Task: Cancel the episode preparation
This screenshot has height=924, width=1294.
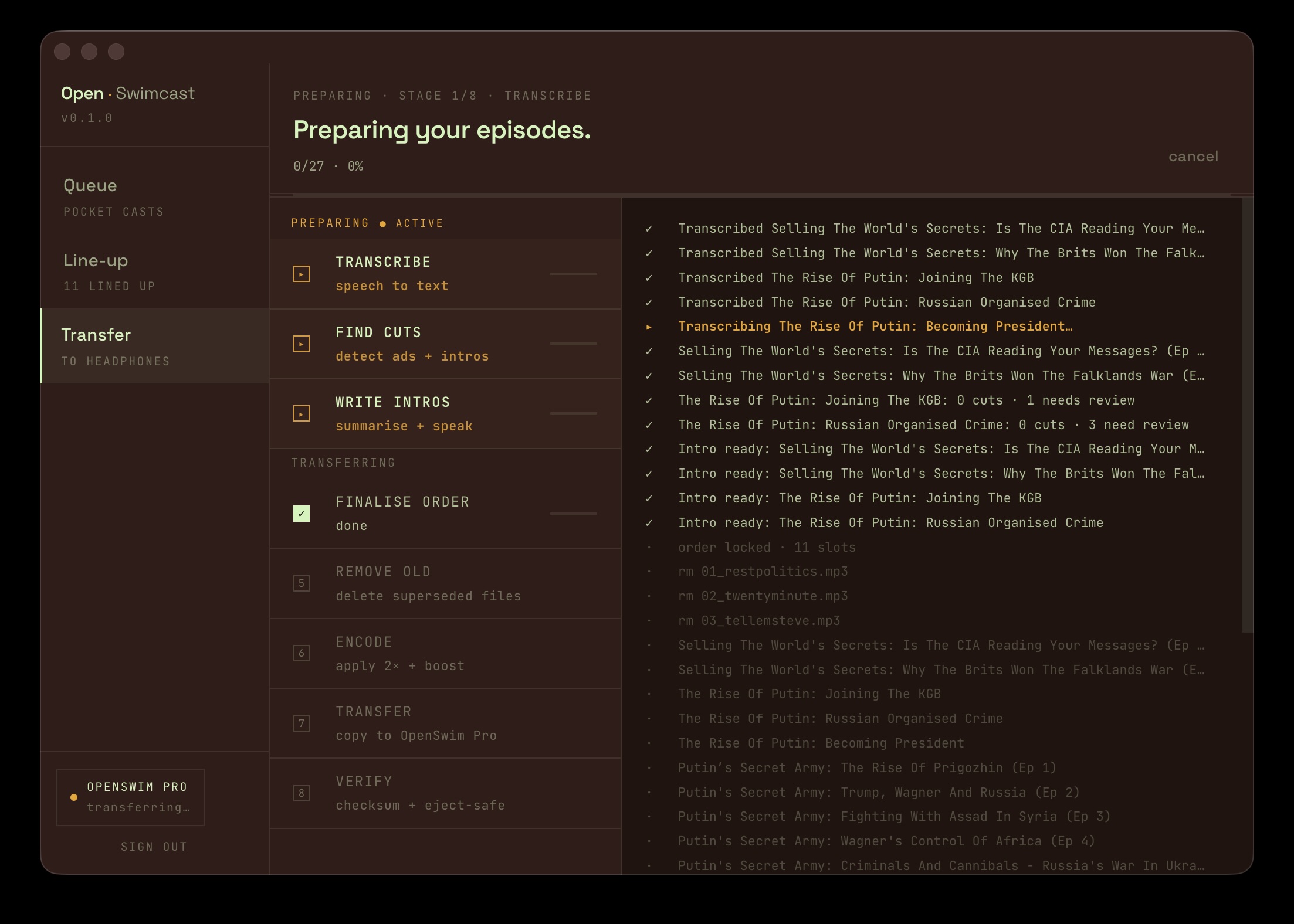Action: pyautogui.click(x=1193, y=157)
